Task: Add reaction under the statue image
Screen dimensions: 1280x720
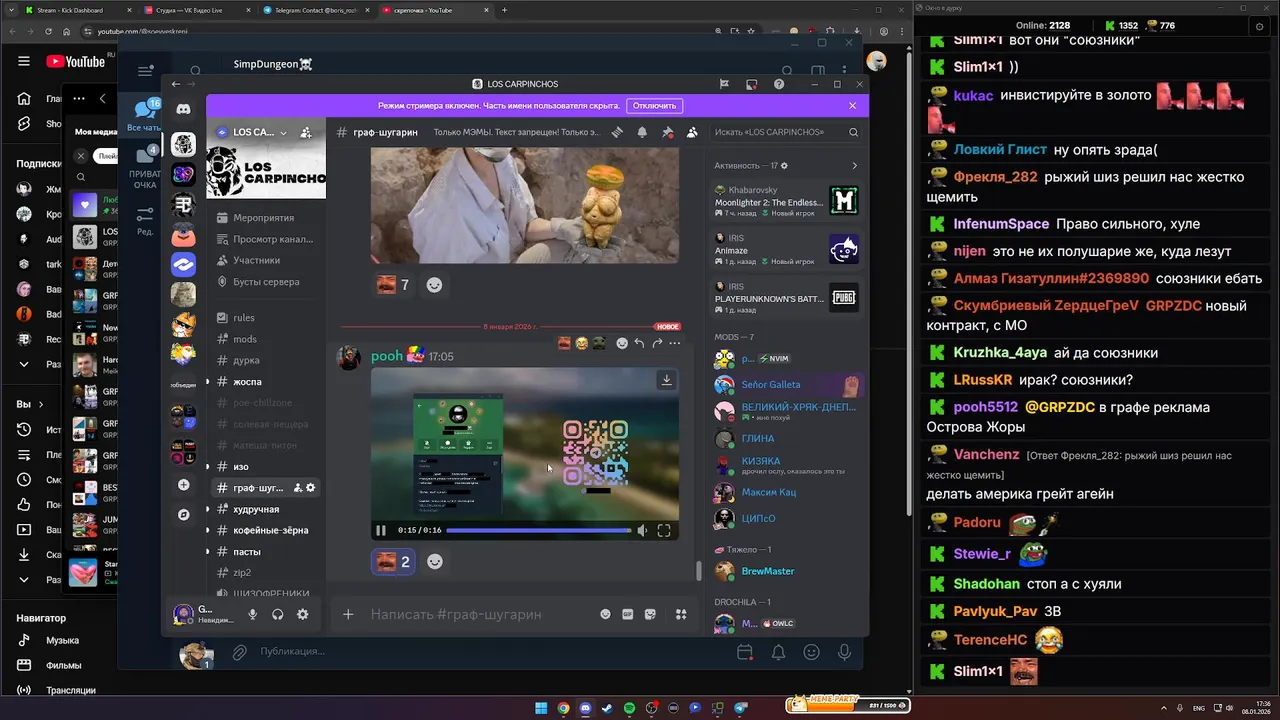Action: (434, 285)
